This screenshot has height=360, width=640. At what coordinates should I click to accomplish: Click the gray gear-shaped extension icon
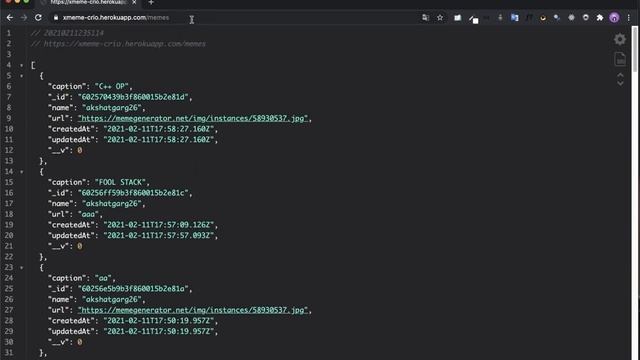571,18
